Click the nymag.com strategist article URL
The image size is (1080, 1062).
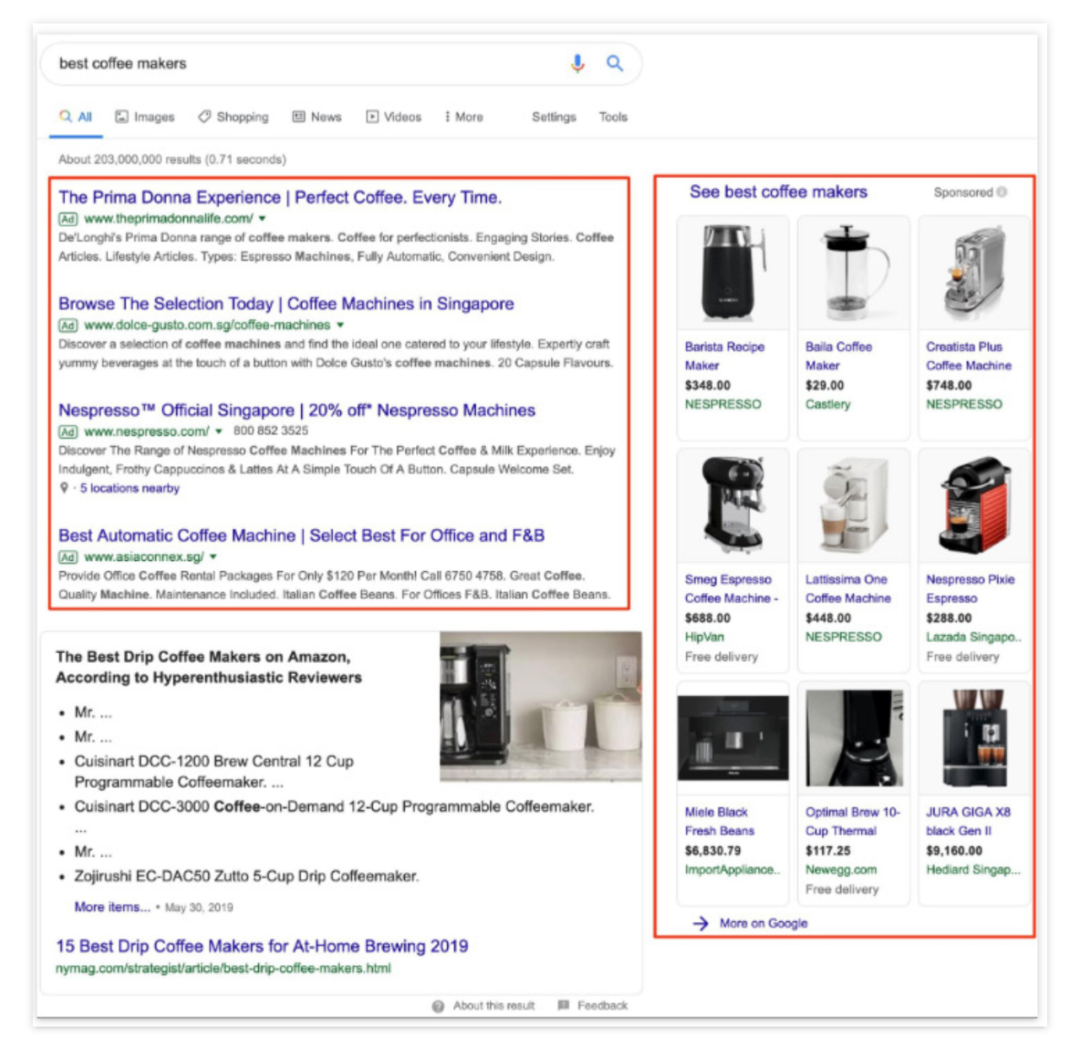pyautogui.click(x=223, y=968)
